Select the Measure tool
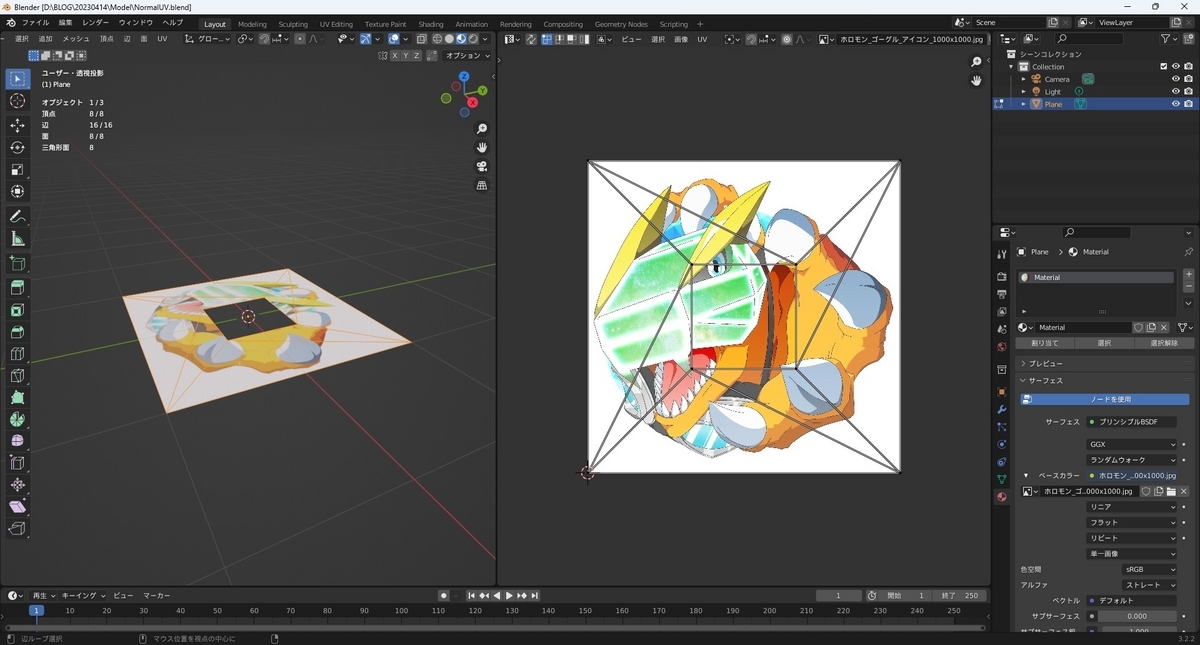The height and width of the screenshot is (645, 1200). pyautogui.click(x=16, y=238)
